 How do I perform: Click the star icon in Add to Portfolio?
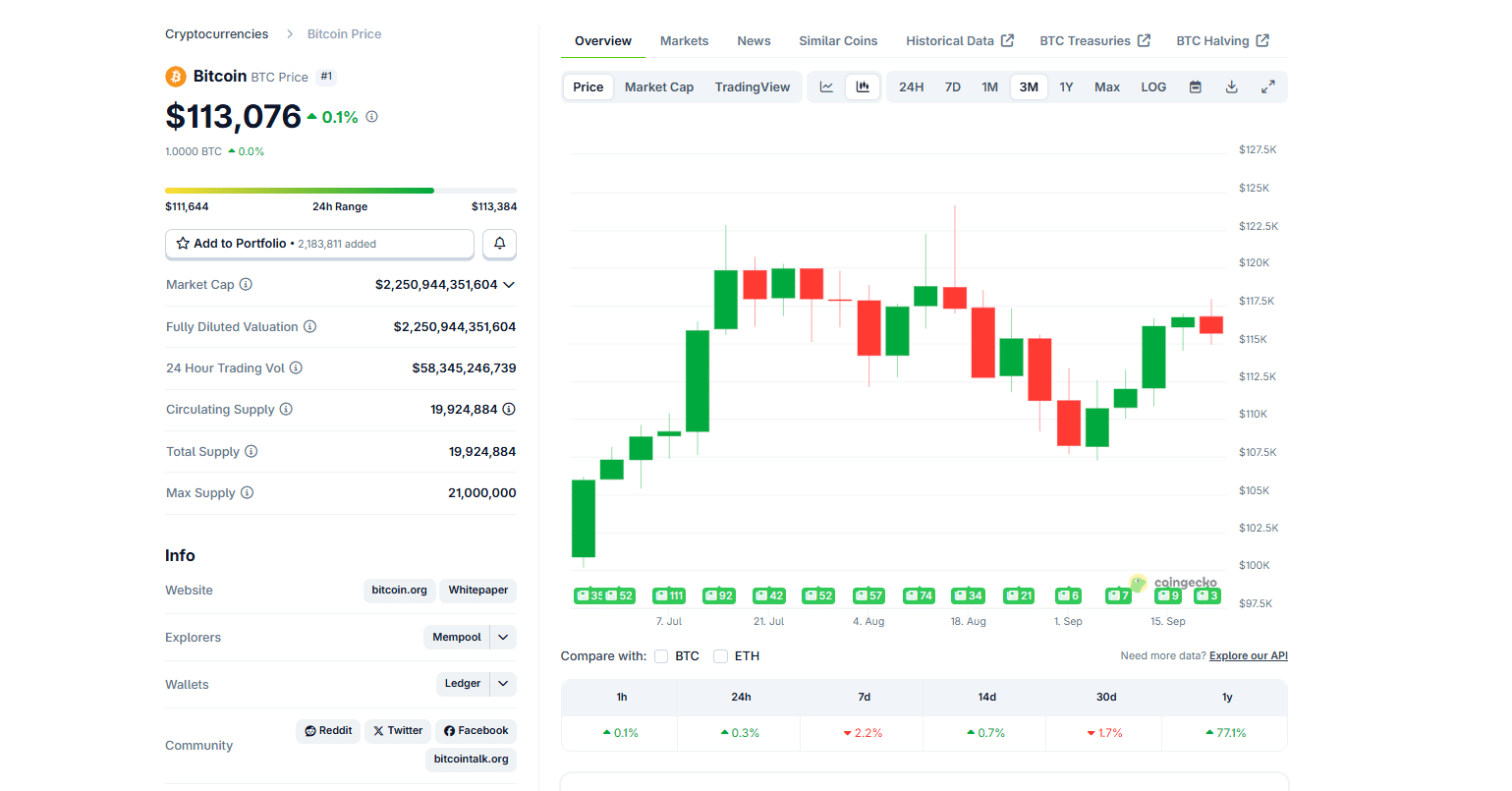tap(184, 243)
